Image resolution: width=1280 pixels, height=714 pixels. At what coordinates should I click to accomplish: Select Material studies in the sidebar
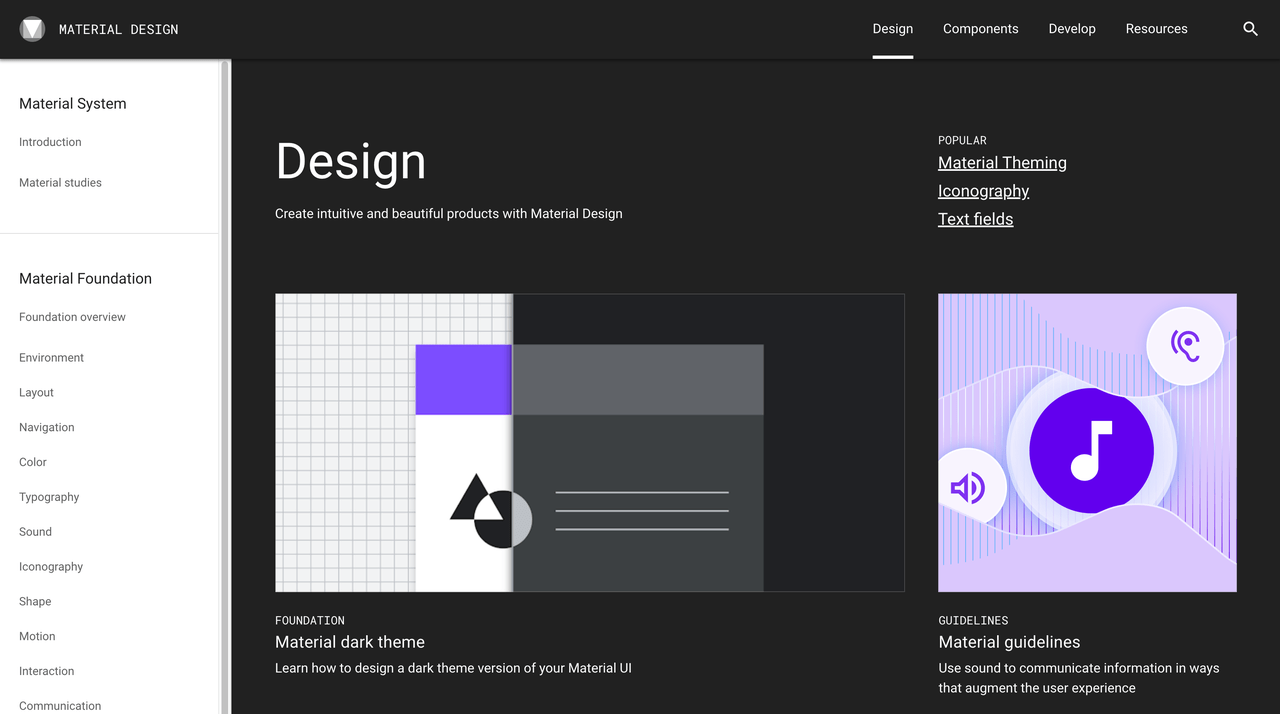point(60,183)
